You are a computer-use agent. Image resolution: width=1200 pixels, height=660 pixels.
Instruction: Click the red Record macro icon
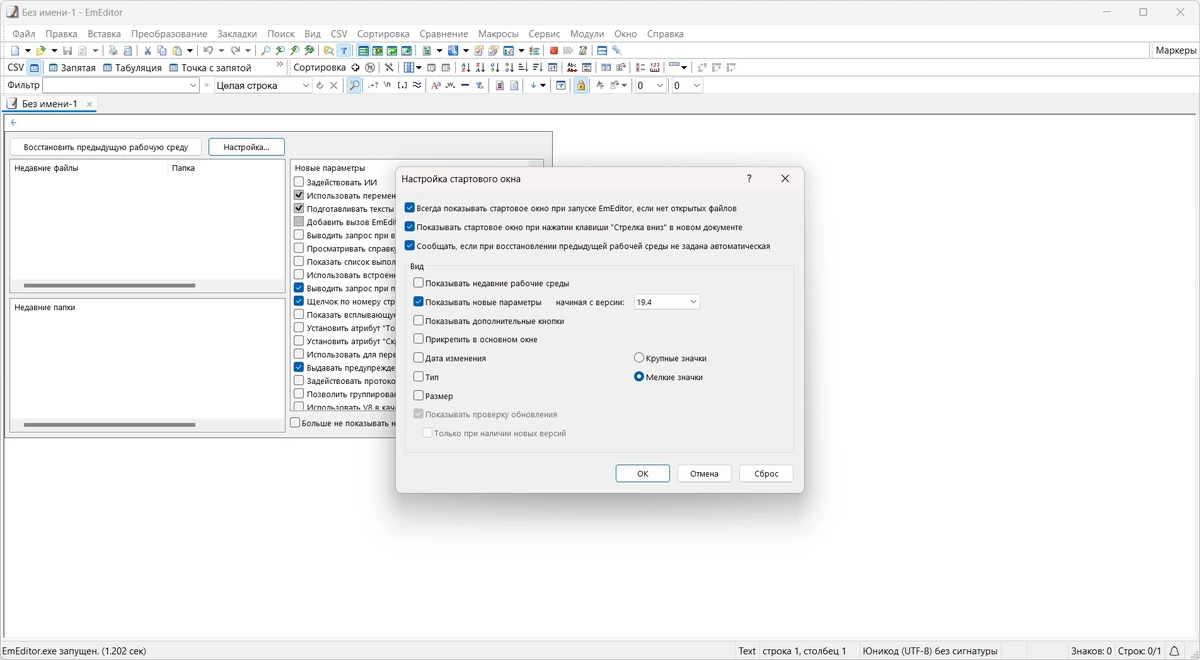553,50
